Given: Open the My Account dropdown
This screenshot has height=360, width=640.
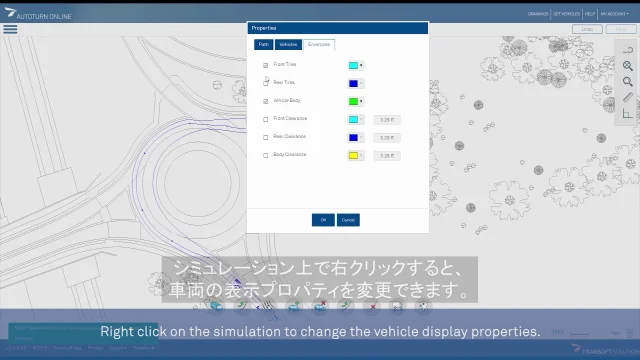Looking at the screenshot, I should coord(614,14).
